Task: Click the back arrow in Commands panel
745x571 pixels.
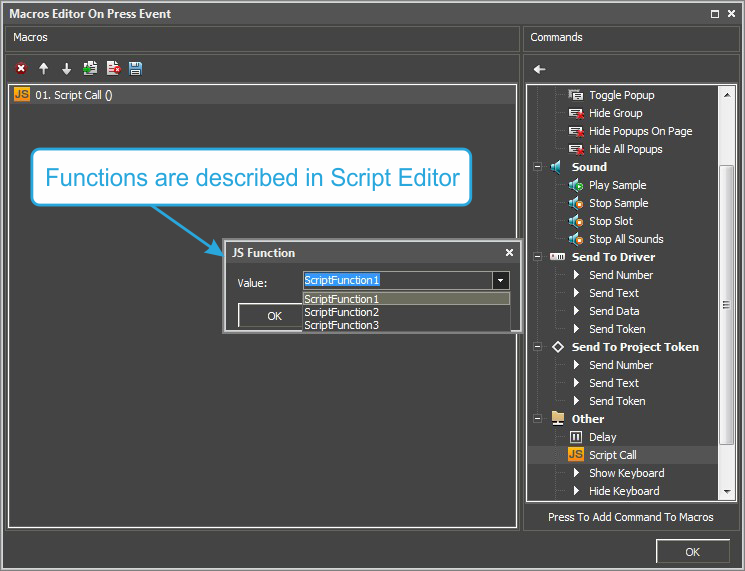Action: click(x=540, y=69)
